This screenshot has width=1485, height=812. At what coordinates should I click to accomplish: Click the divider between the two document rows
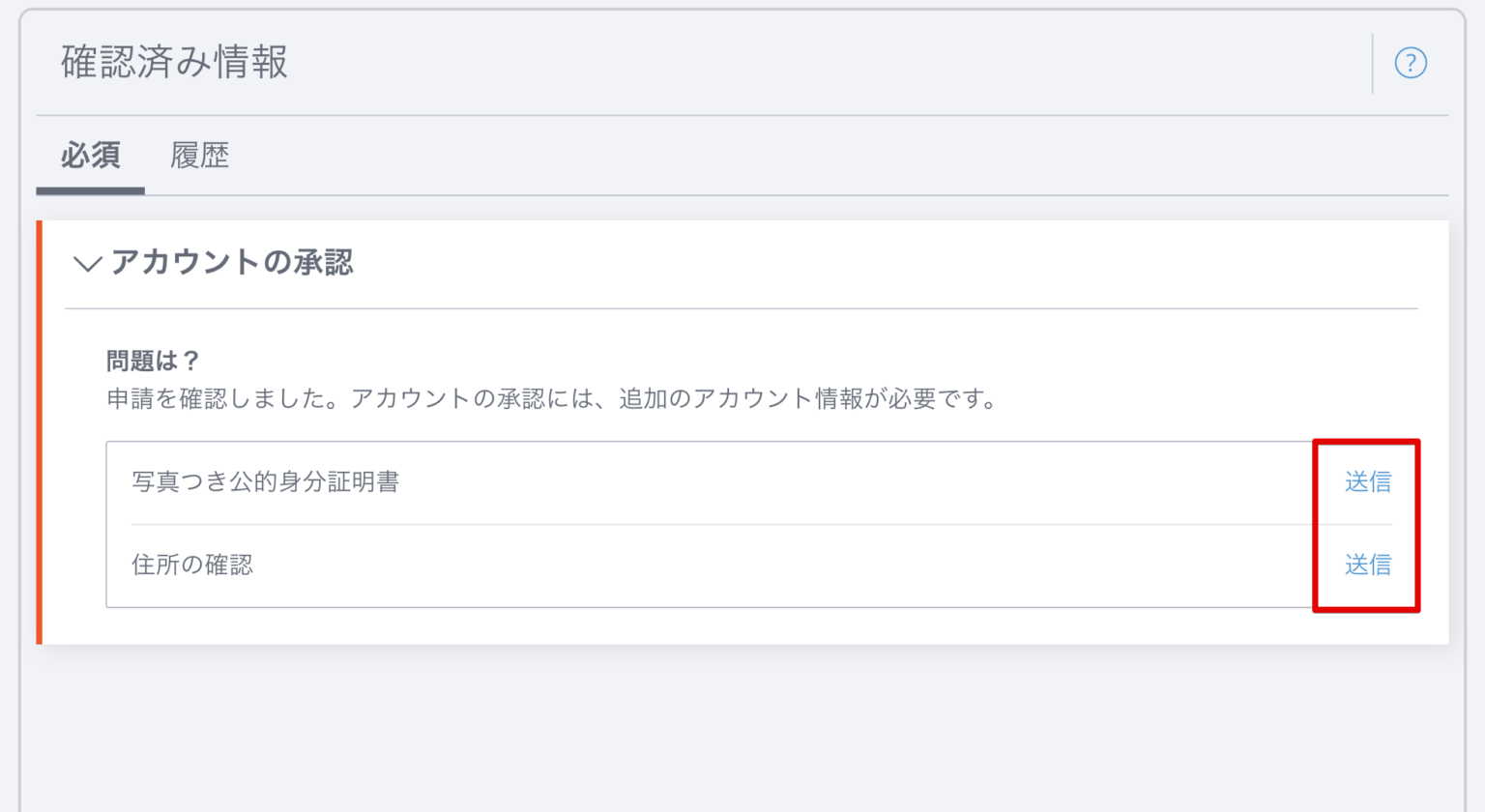click(720, 524)
